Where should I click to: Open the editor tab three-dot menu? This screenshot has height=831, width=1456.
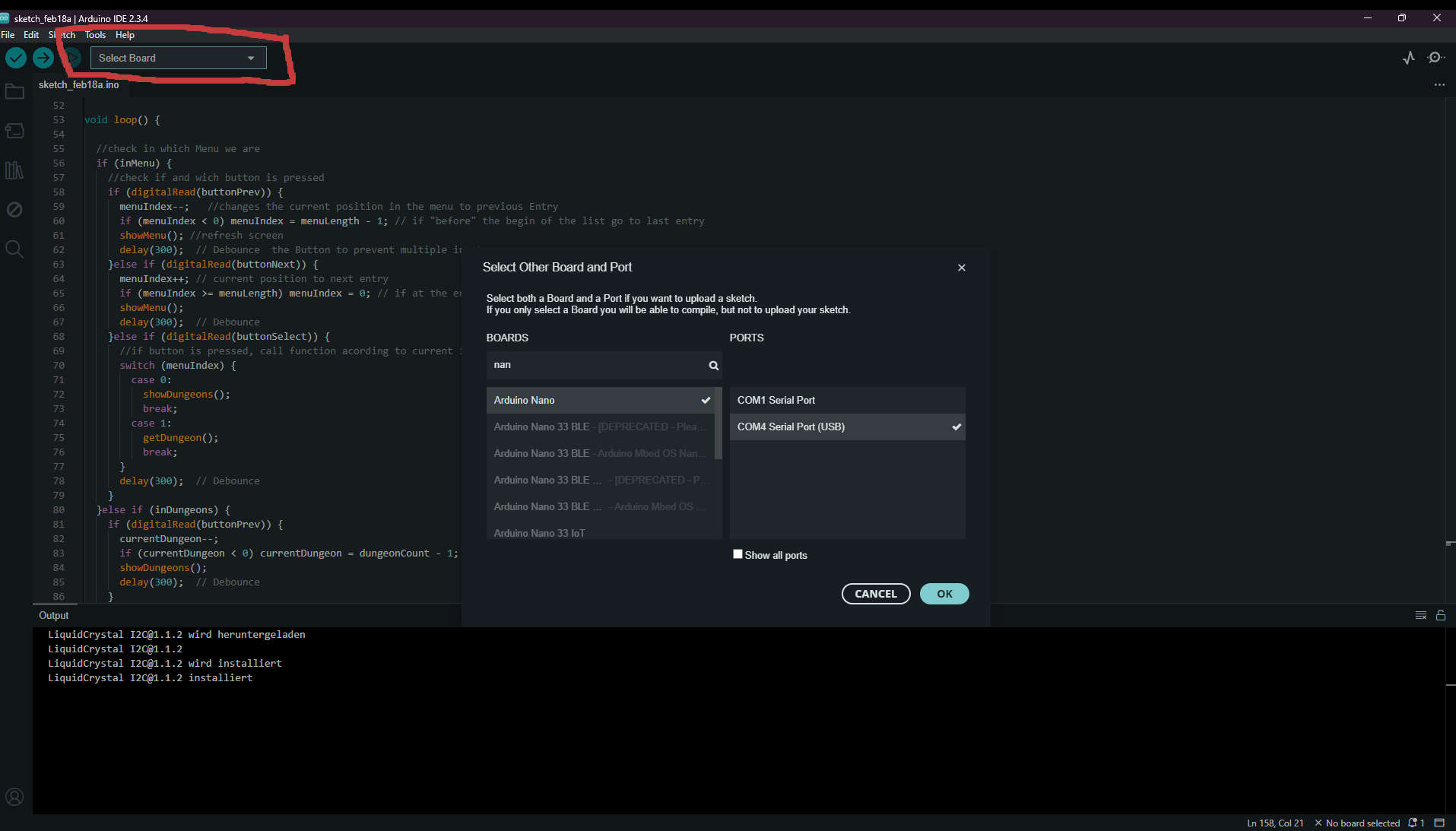pyautogui.click(x=1439, y=85)
